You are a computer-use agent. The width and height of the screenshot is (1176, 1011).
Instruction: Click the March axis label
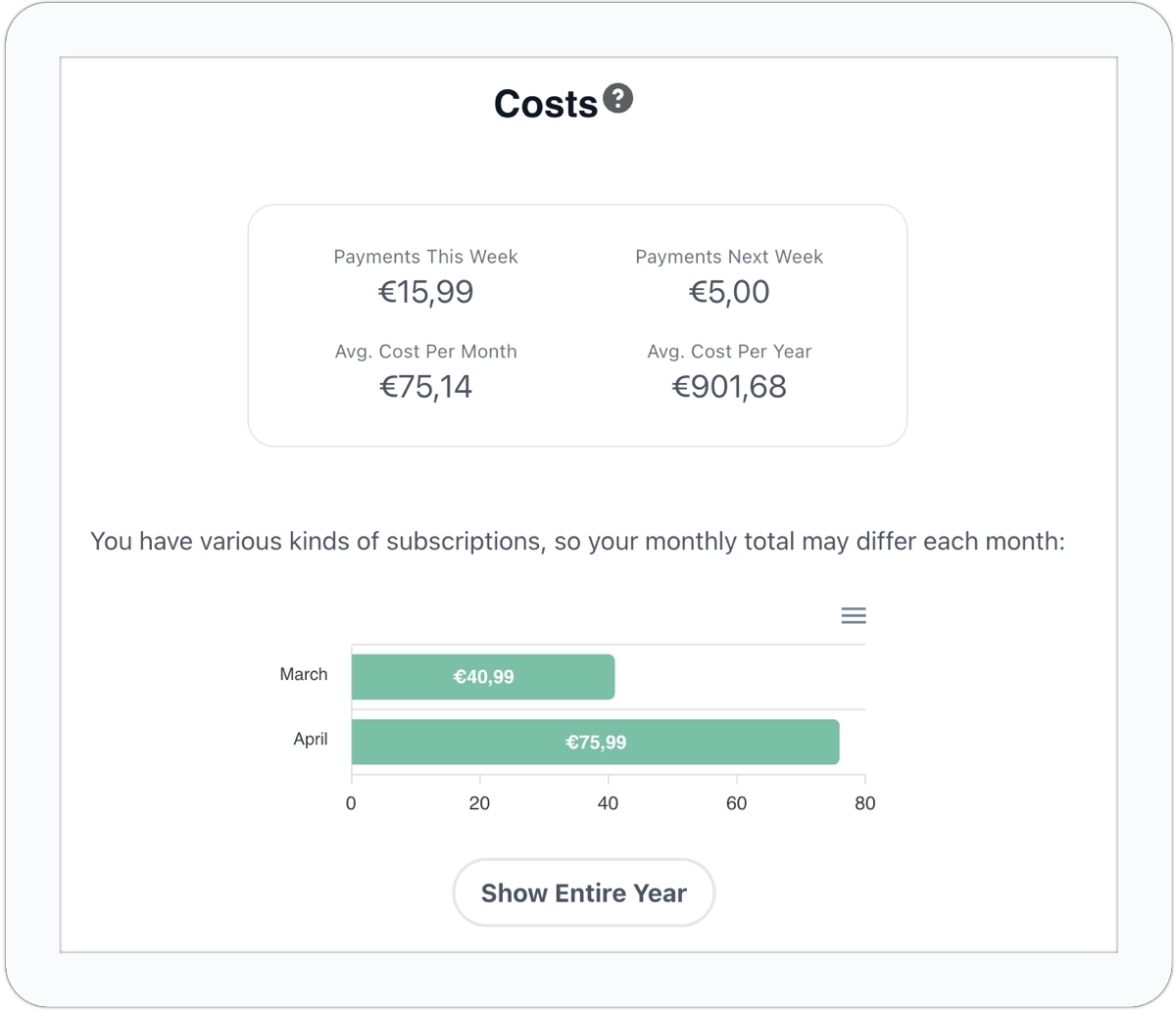coord(304,674)
